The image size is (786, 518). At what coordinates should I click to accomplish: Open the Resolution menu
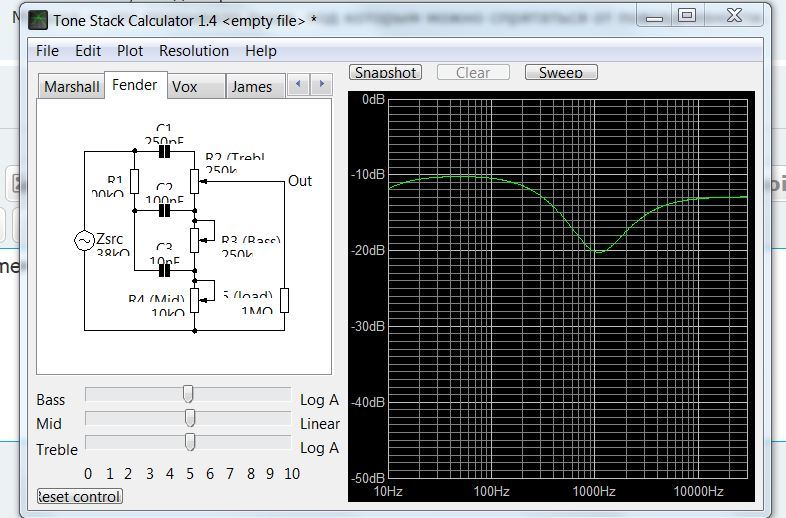tap(194, 51)
